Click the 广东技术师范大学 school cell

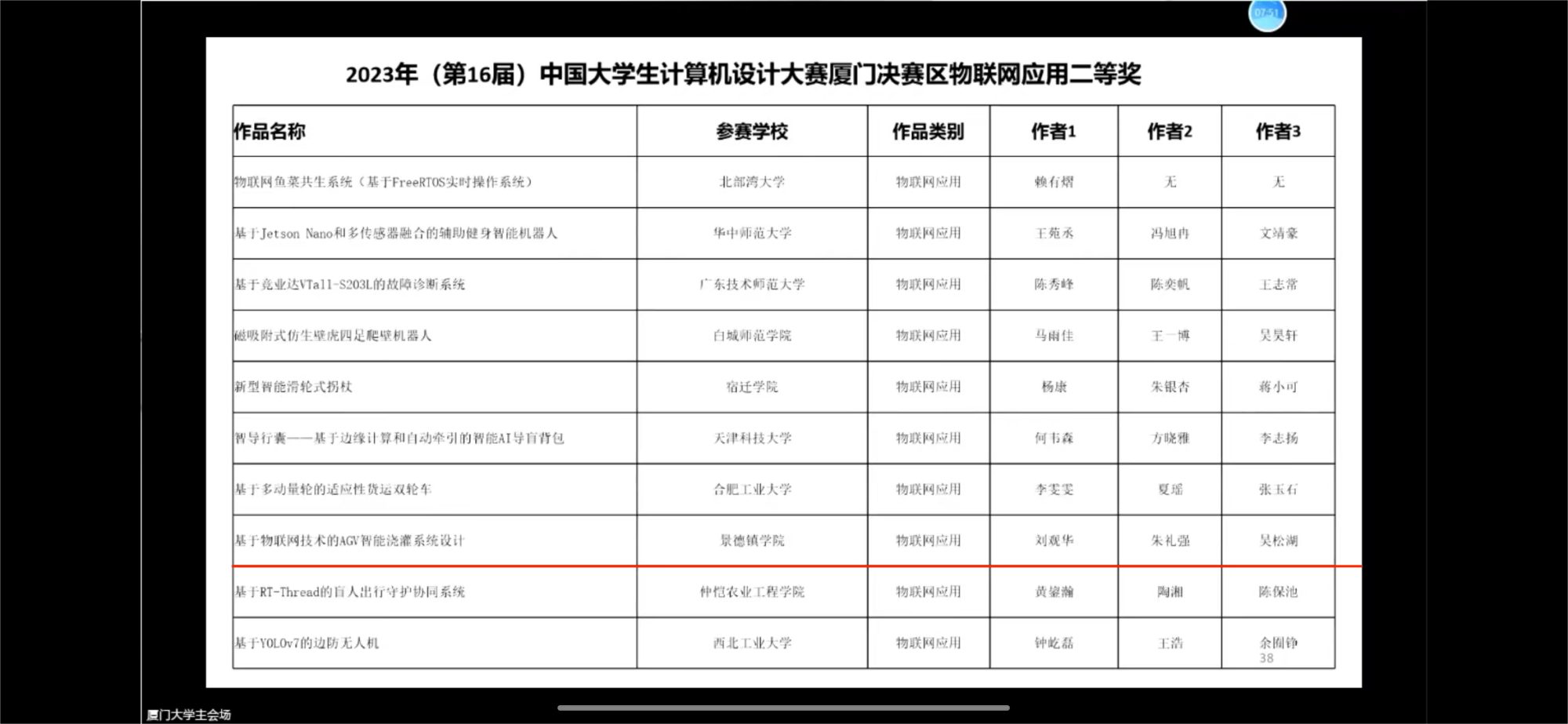(x=751, y=284)
